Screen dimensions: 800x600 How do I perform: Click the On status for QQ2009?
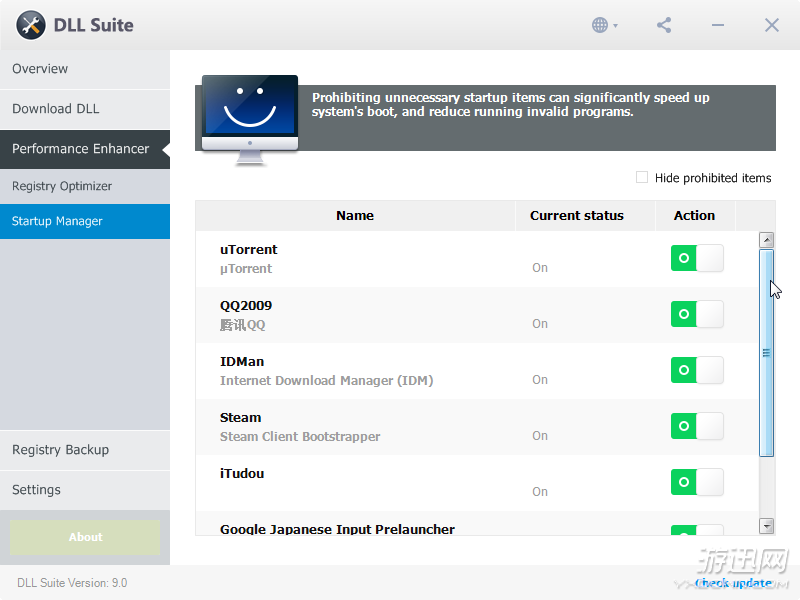pos(540,324)
